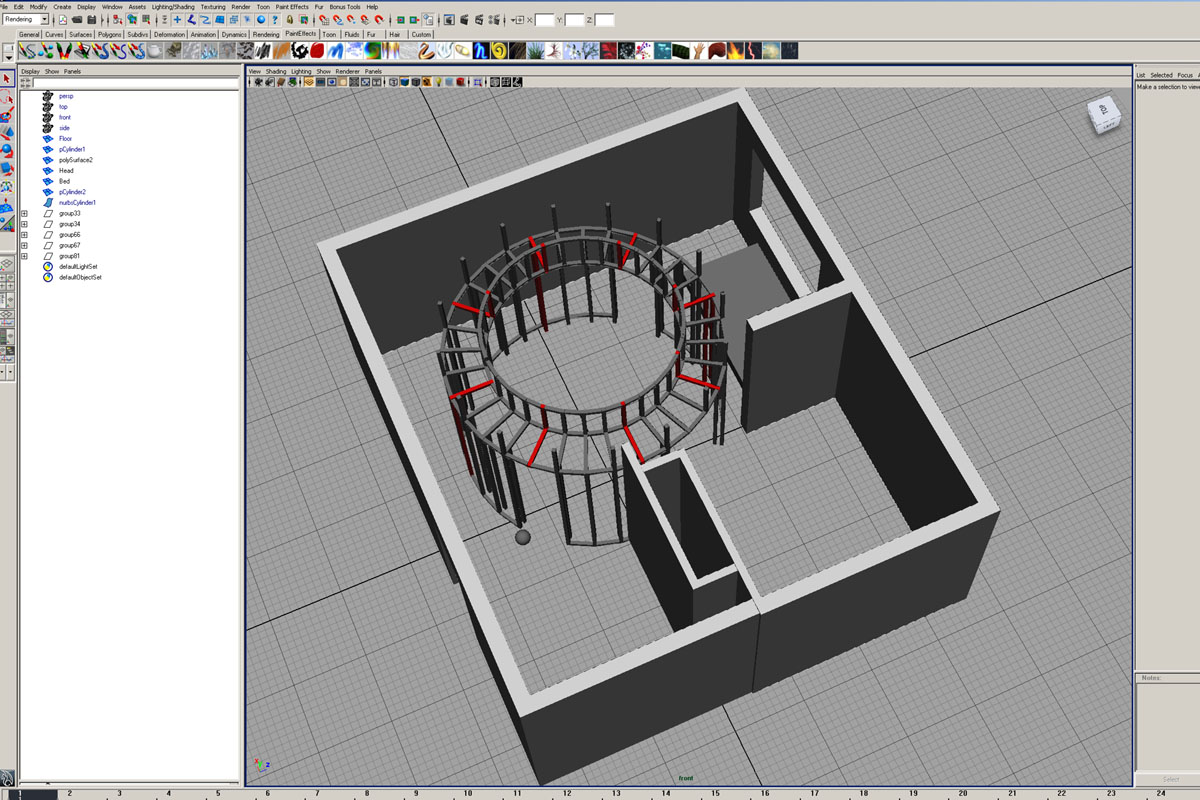Open the Lighting/Shading menu

point(173,6)
